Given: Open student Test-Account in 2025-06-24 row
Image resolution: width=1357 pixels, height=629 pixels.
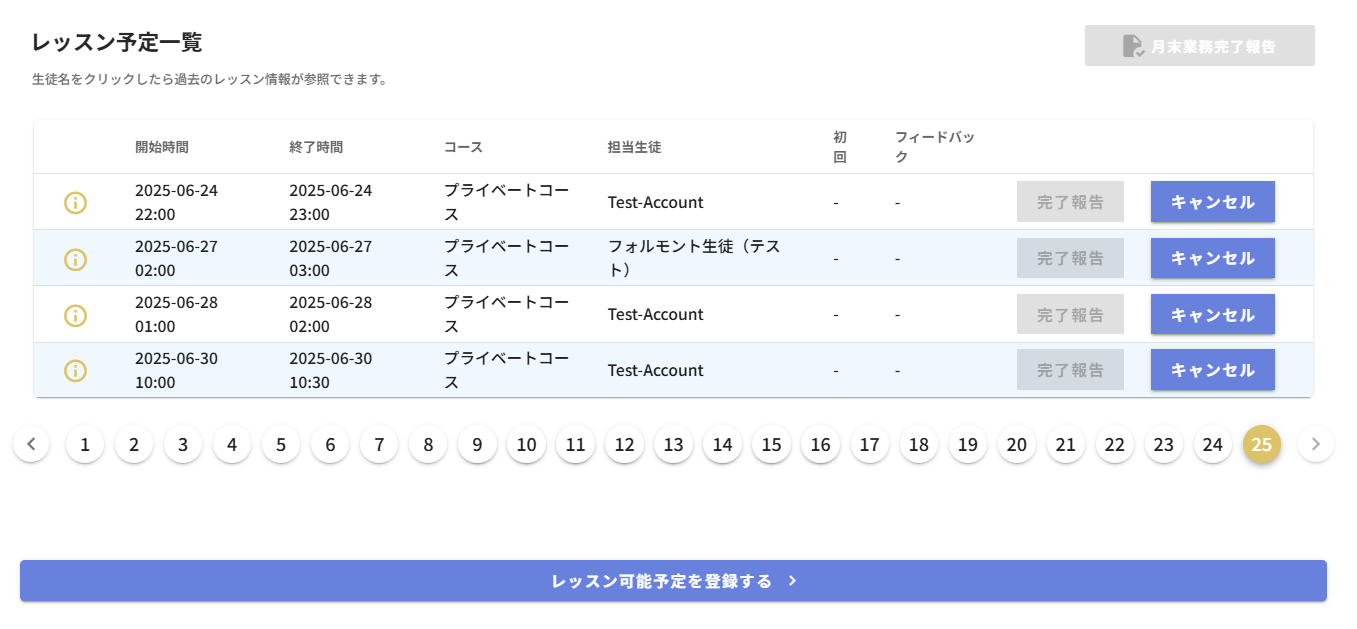Looking at the screenshot, I should click(x=655, y=202).
